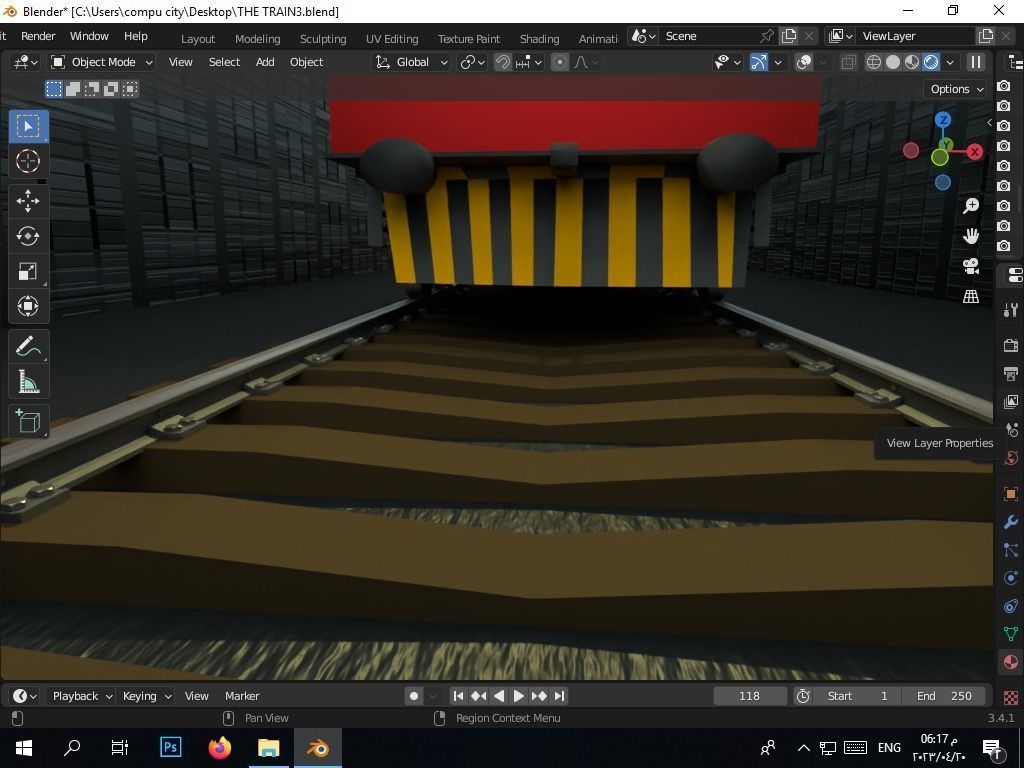Toggle Show Gizmo button
The height and width of the screenshot is (768, 1024).
(x=758, y=62)
